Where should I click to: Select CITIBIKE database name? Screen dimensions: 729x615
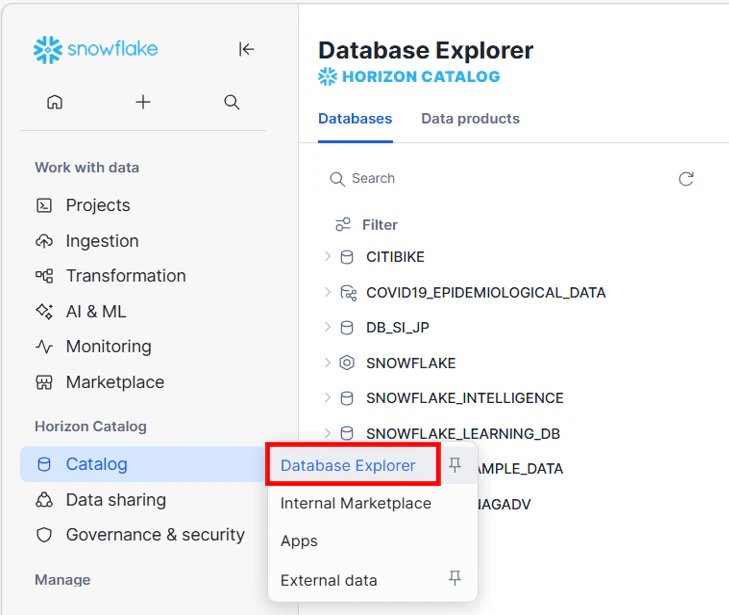395,257
